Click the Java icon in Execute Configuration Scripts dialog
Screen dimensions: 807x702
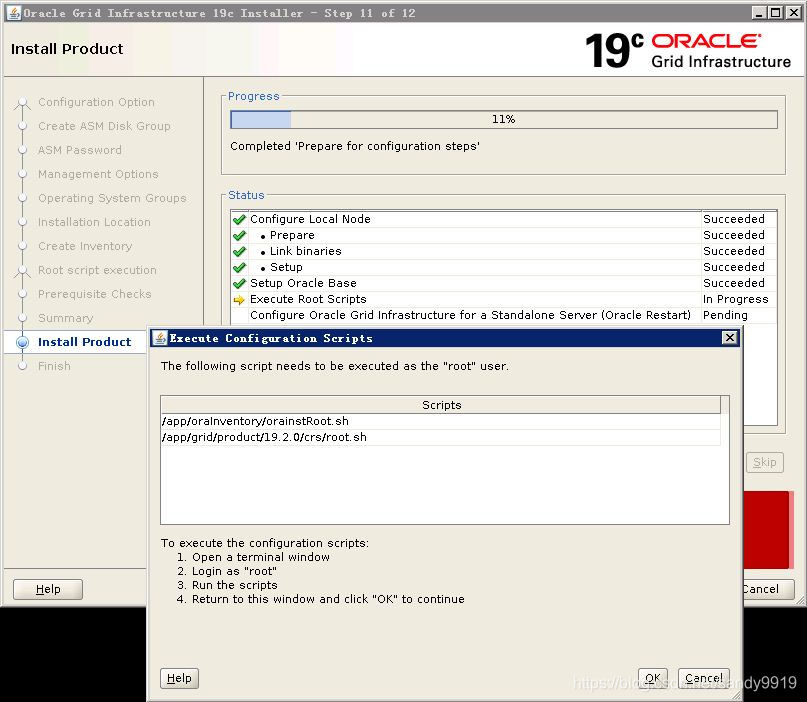click(160, 338)
